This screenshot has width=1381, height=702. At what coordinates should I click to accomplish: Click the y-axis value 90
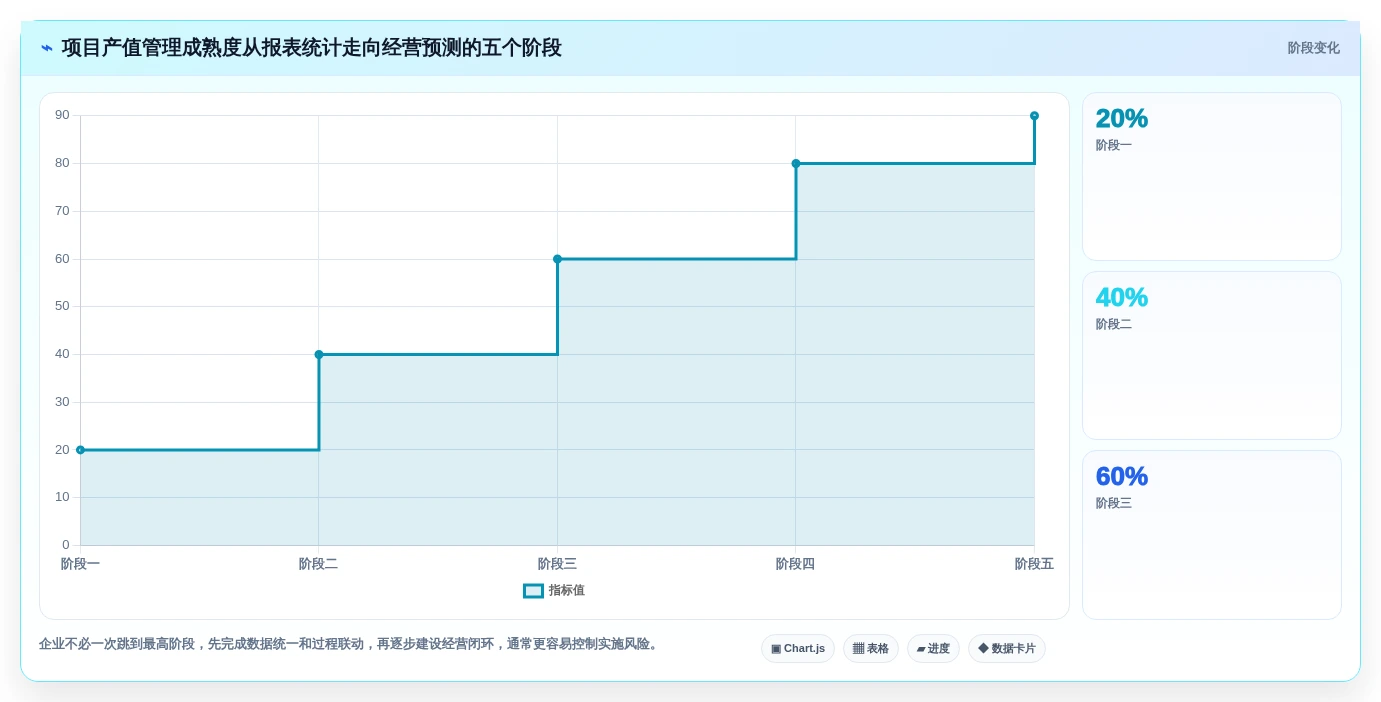click(62, 115)
